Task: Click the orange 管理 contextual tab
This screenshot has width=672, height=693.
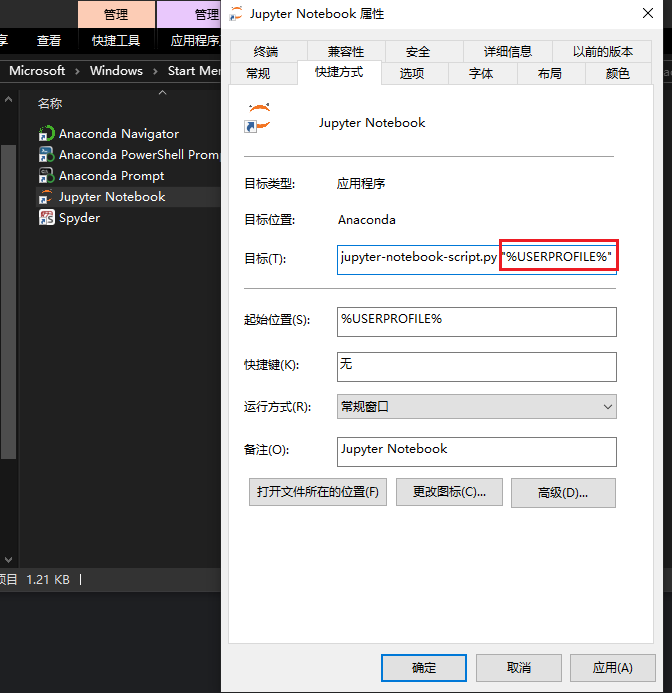Action: point(116,15)
